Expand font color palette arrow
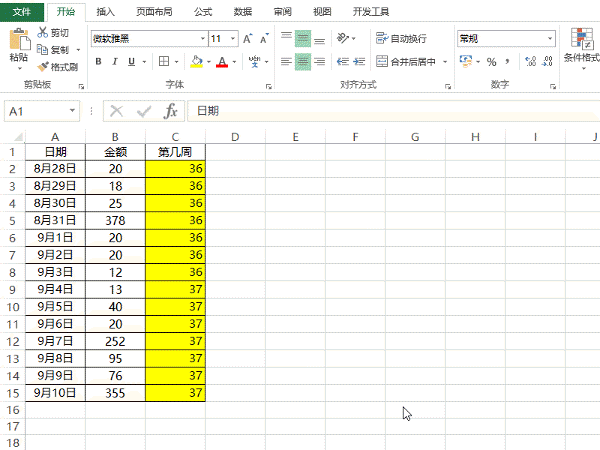The height and width of the screenshot is (450, 600). pos(234,62)
